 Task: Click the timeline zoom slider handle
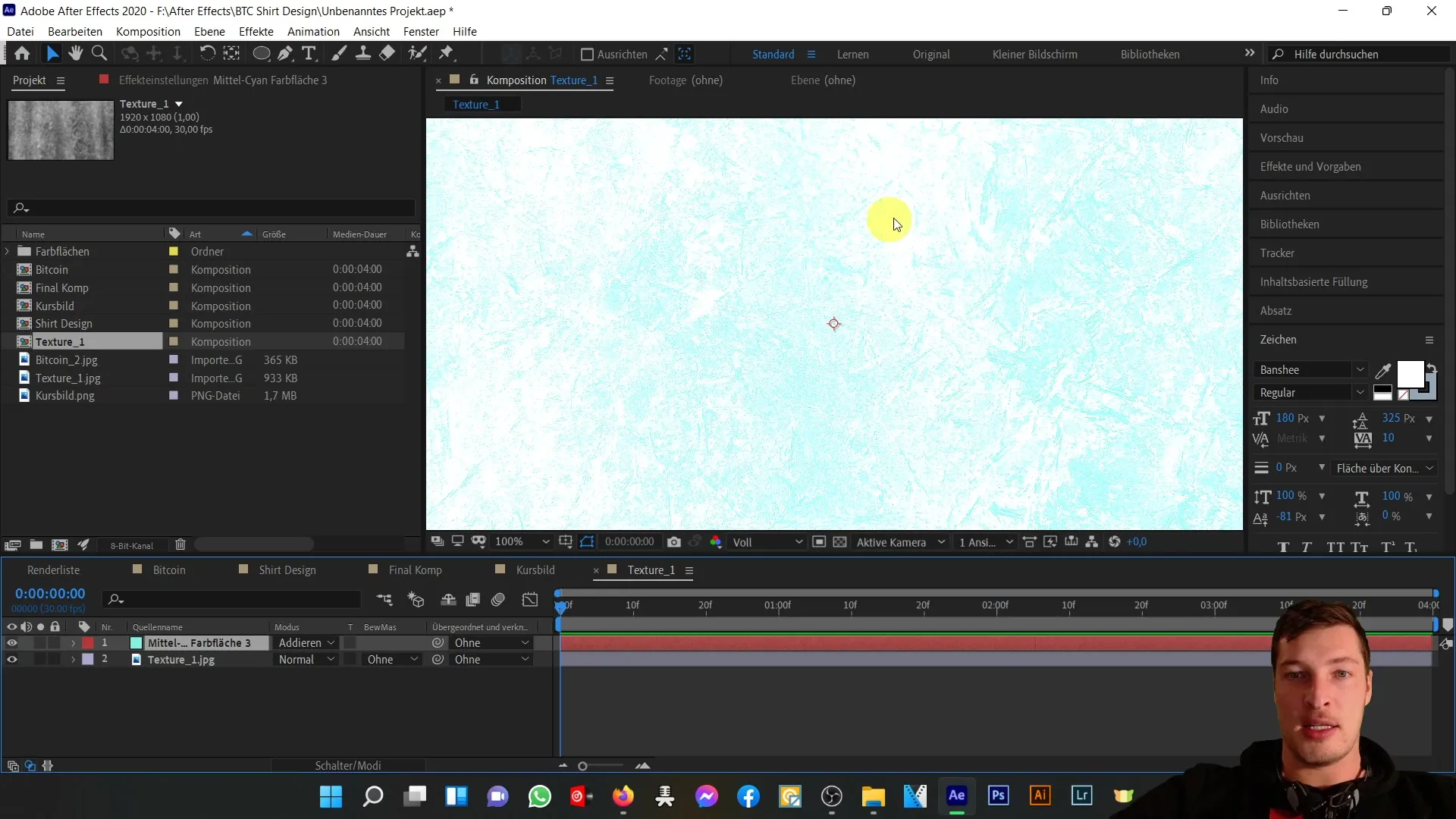click(x=582, y=766)
